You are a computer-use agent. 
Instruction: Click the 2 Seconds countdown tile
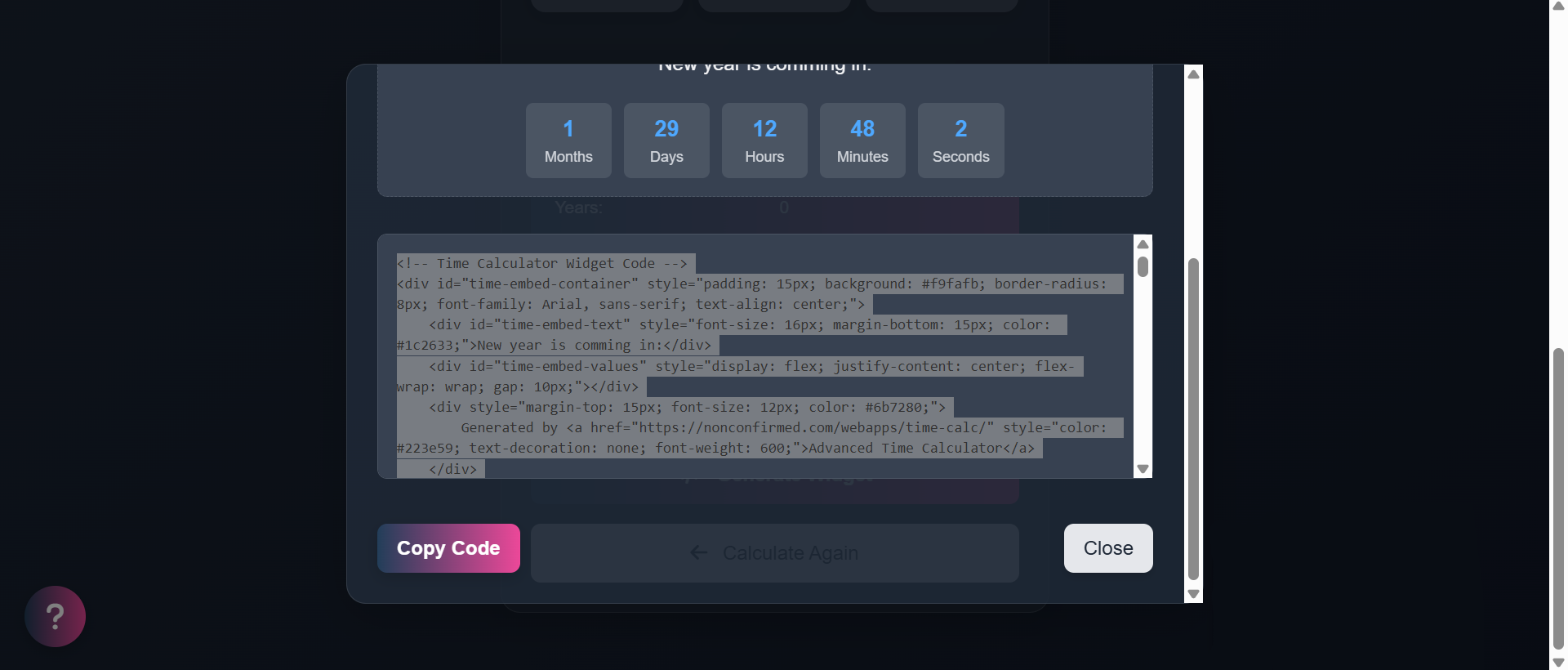(961, 141)
